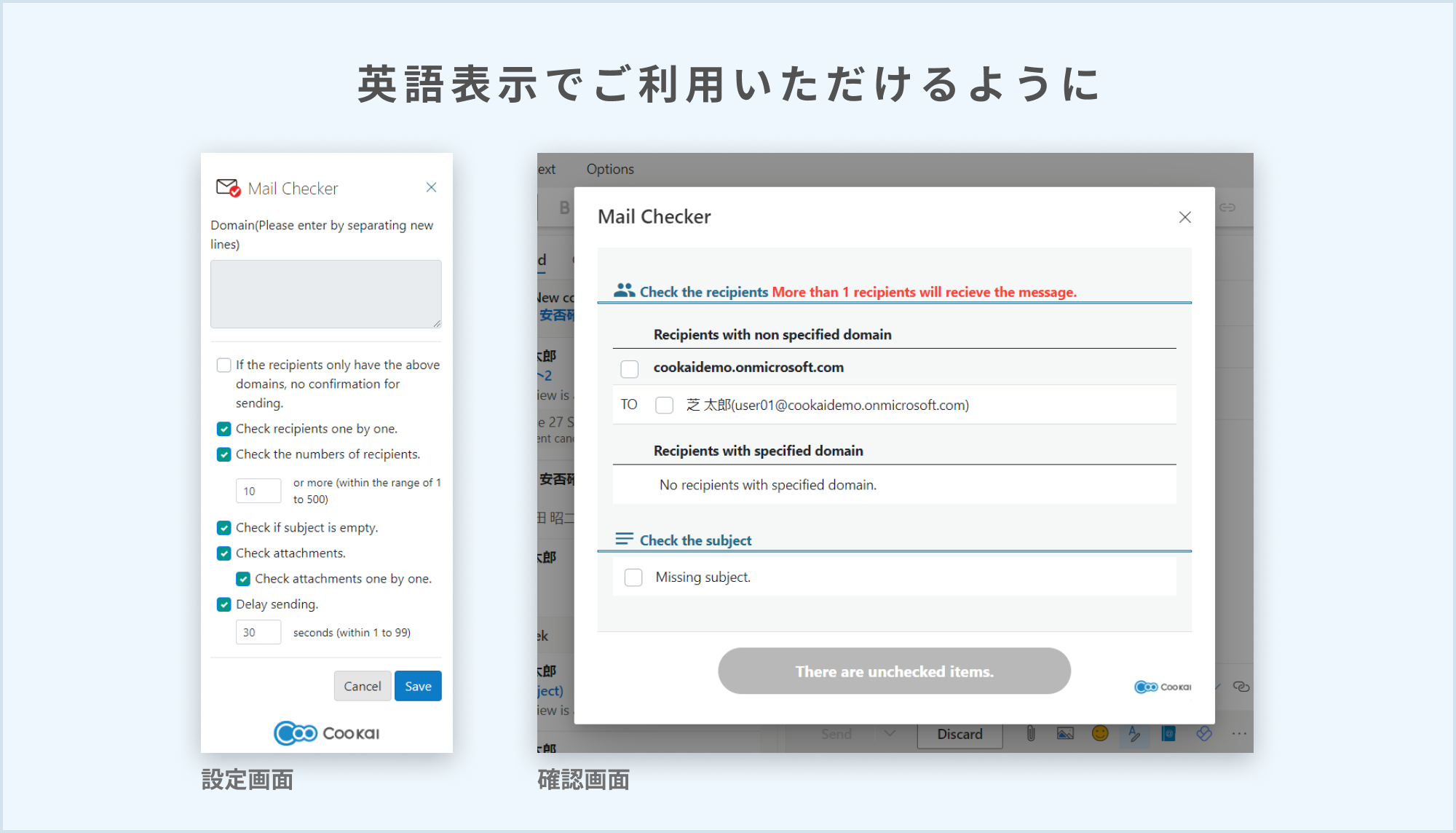Click the Mail Checker envelope icon
Image resolution: width=1456 pixels, height=833 pixels.
pos(229,188)
